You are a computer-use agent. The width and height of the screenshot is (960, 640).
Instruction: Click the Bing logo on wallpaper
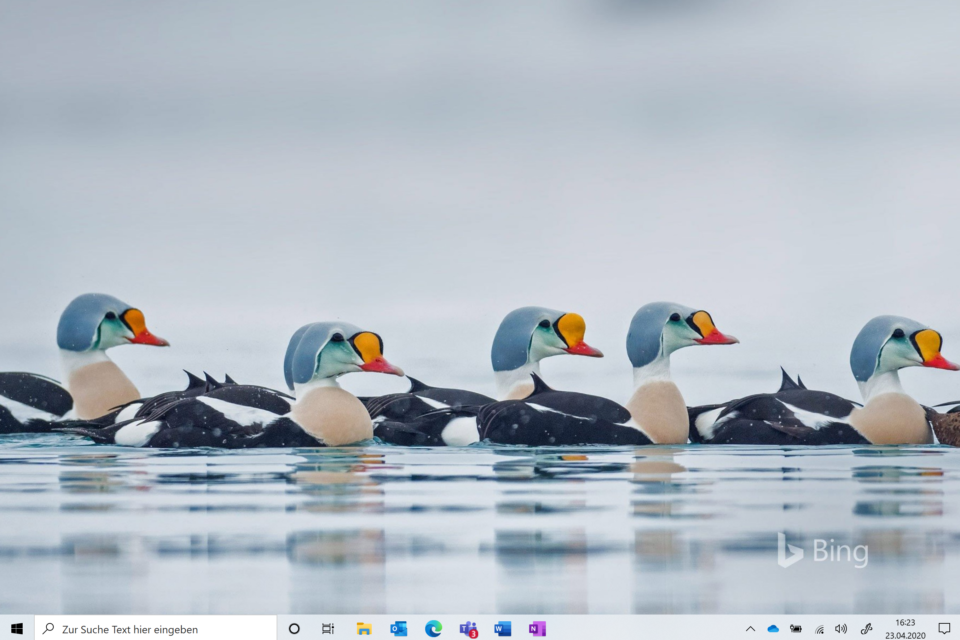click(x=823, y=551)
